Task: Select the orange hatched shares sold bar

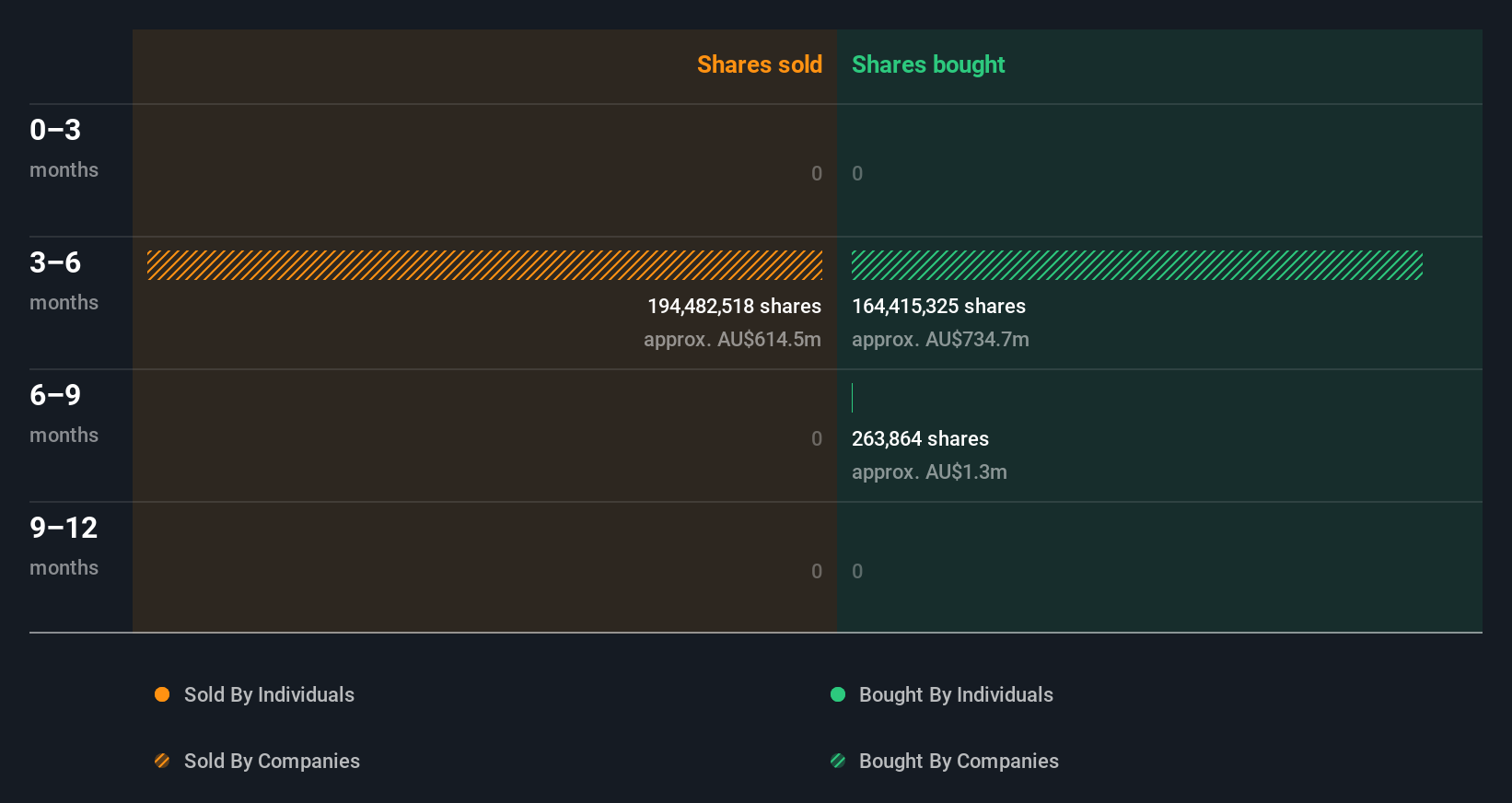Action: 484,265
